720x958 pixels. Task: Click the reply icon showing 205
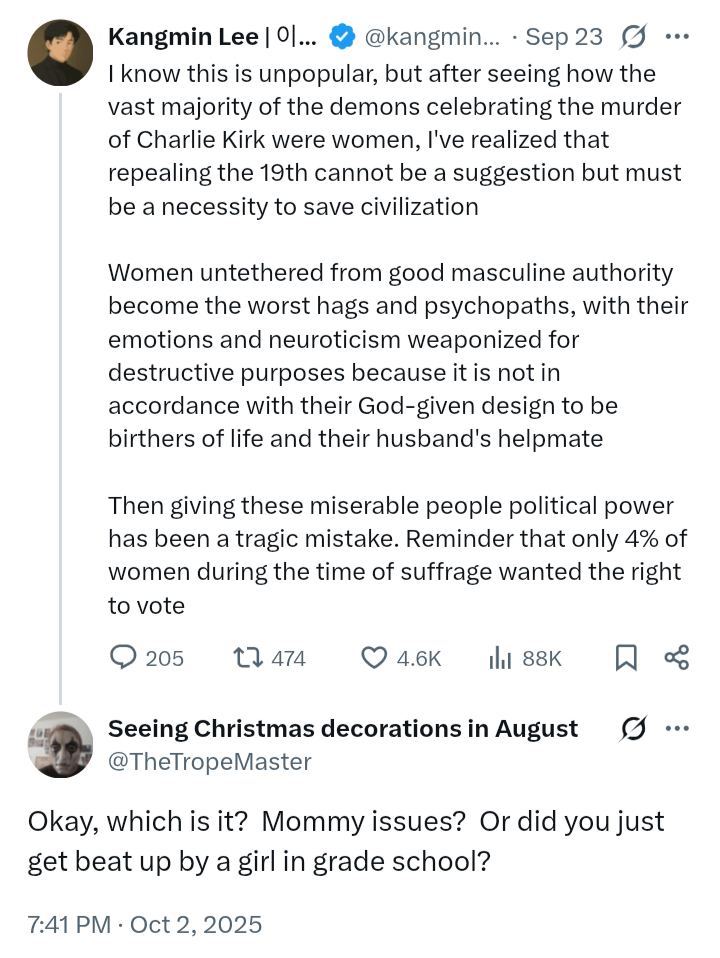tap(123, 657)
